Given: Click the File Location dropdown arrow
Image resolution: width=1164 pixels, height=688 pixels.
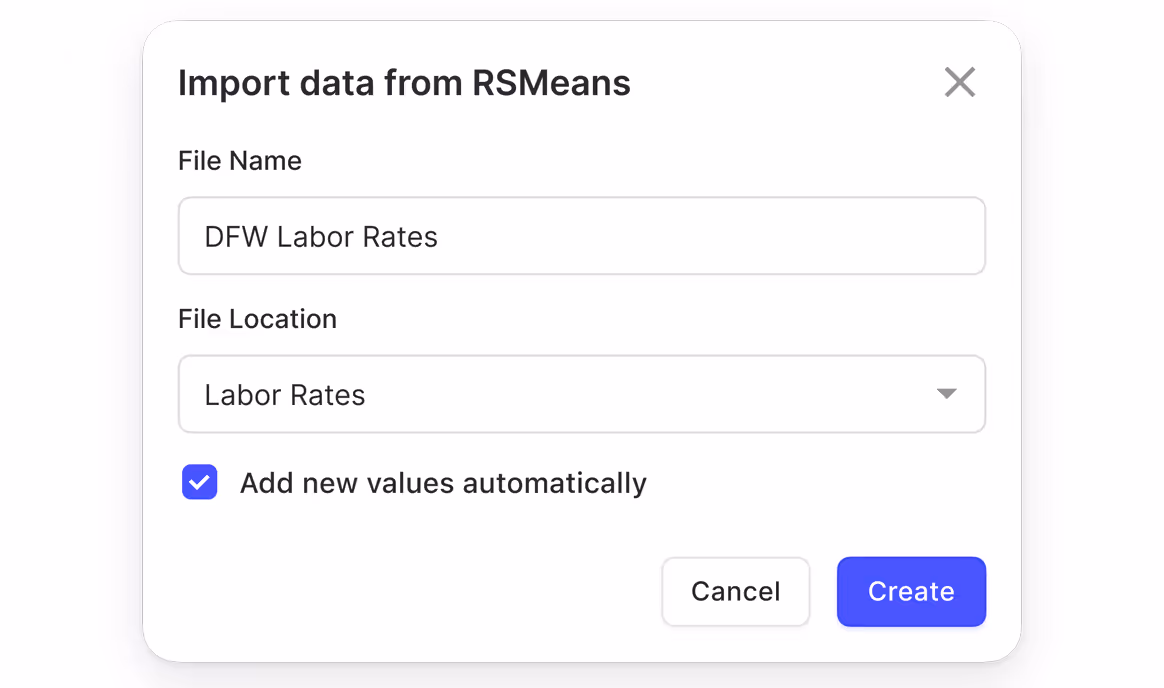Looking at the screenshot, I should point(946,394).
